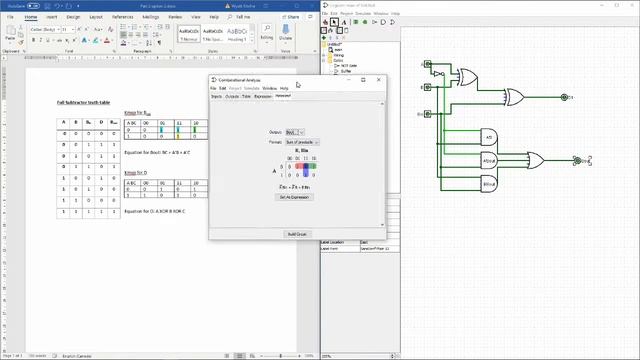Toggle input pin Bin on Logisim canvas
This screenshot has height=360, width=640.
tap(427, 114)
